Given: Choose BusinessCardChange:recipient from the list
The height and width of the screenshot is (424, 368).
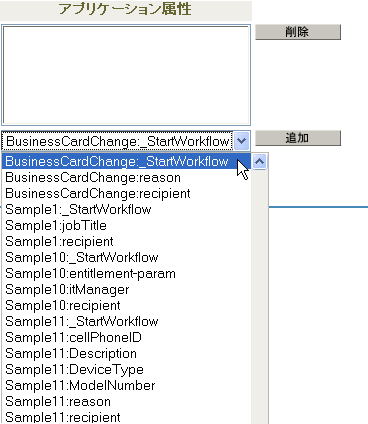Looking at the screenshot, I should (126, 193).
